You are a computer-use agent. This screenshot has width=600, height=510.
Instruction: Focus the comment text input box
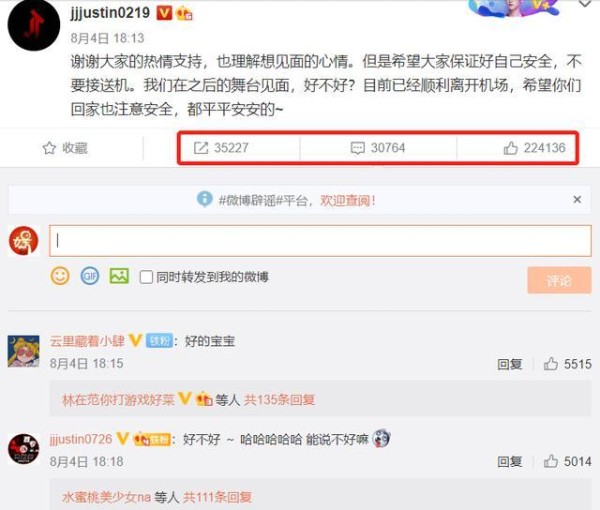click(320, 241)
